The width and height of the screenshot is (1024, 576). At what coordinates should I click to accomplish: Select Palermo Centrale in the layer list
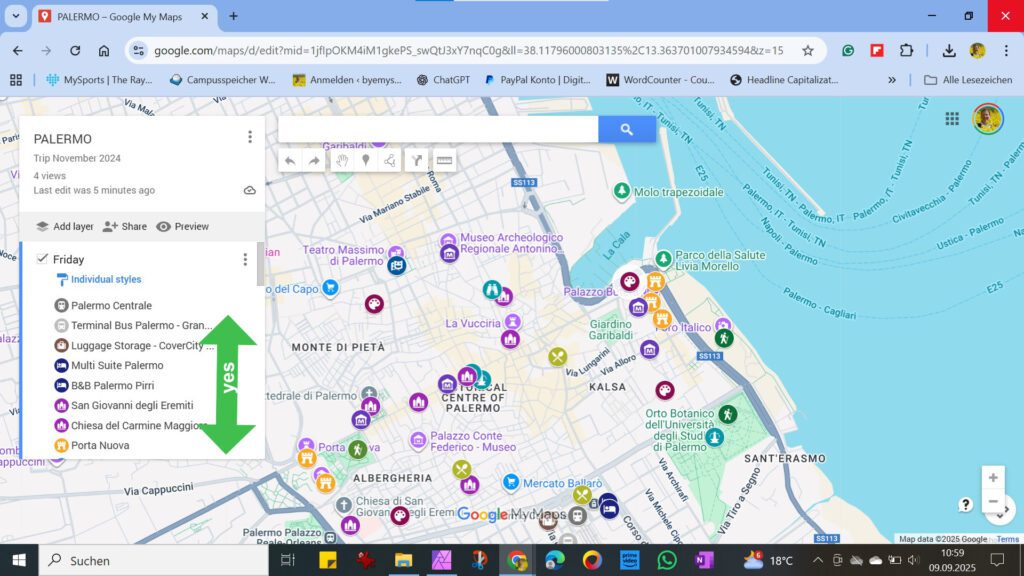pyautogui.click(x=110, y=305)
